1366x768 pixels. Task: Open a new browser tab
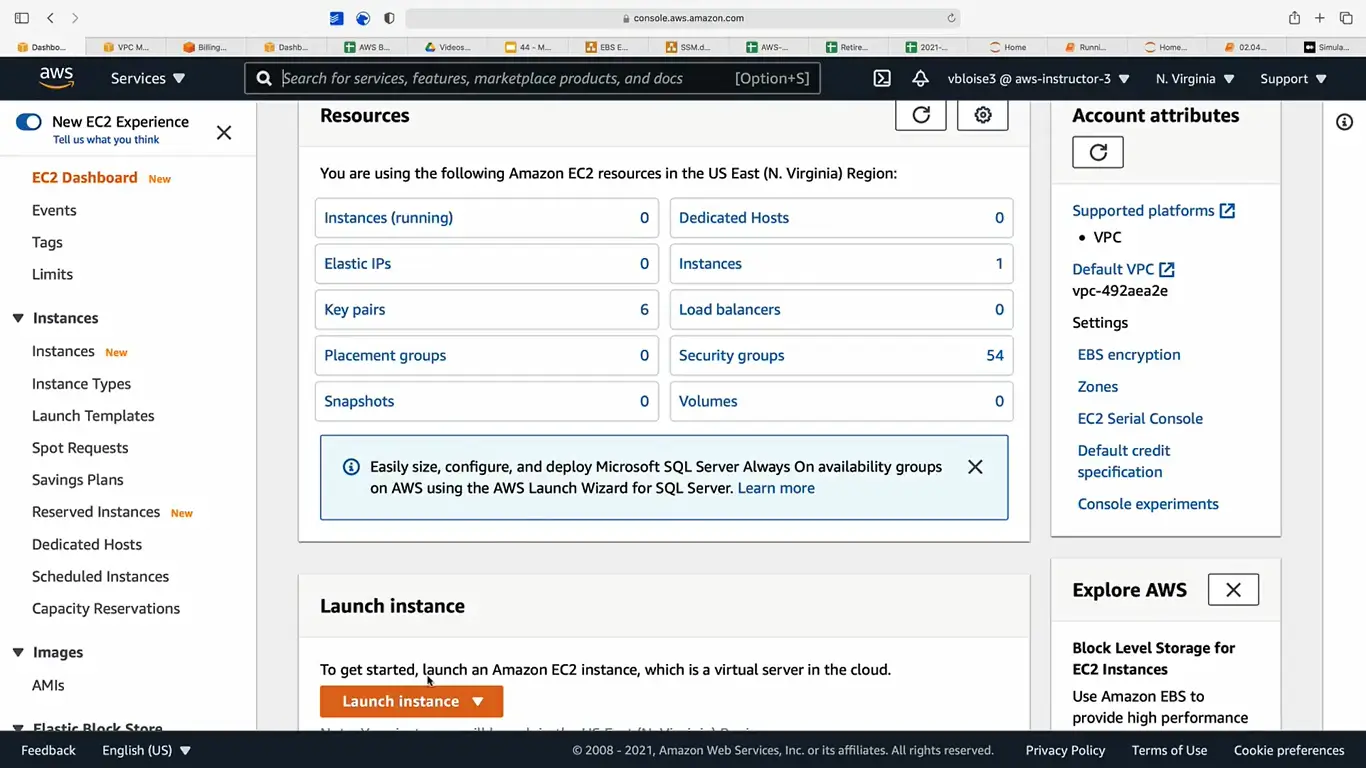1320,18
